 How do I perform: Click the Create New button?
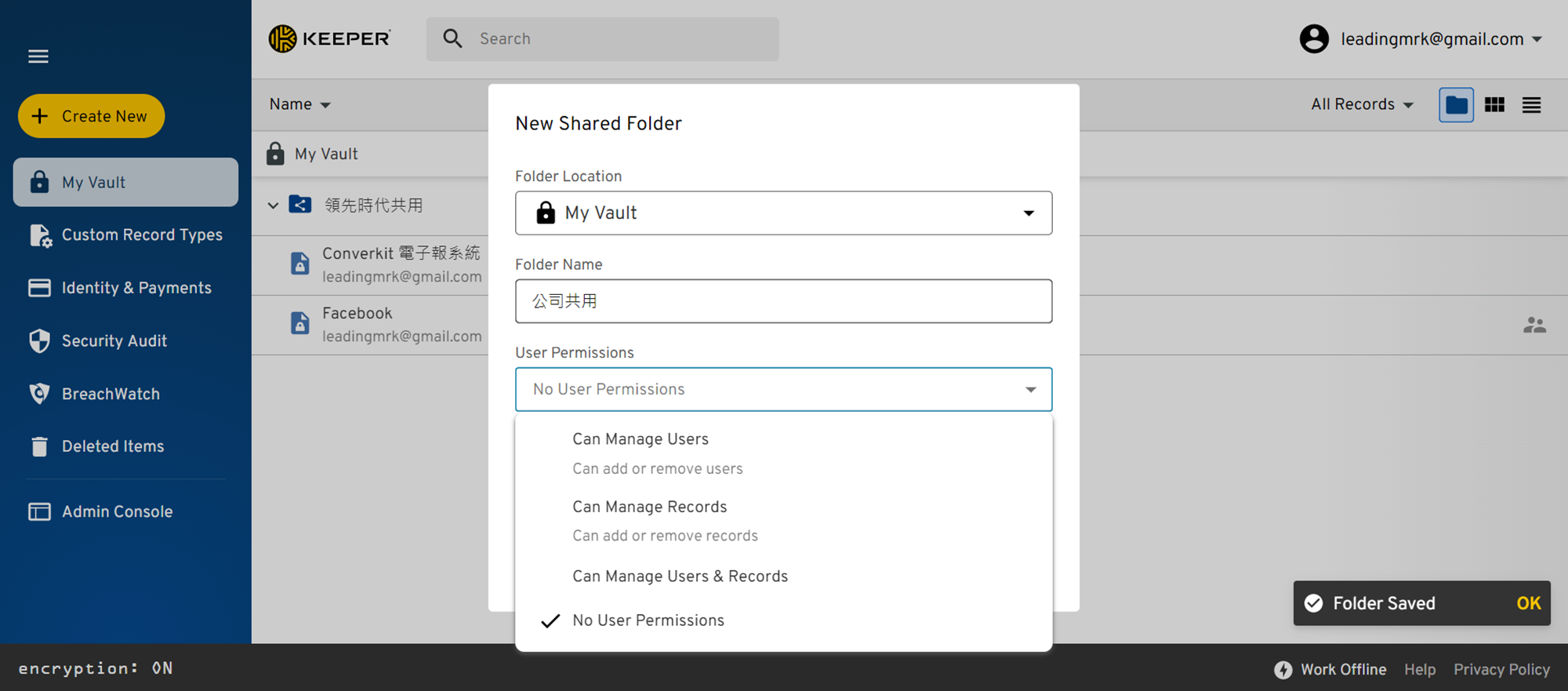click(x=91, y=116)
